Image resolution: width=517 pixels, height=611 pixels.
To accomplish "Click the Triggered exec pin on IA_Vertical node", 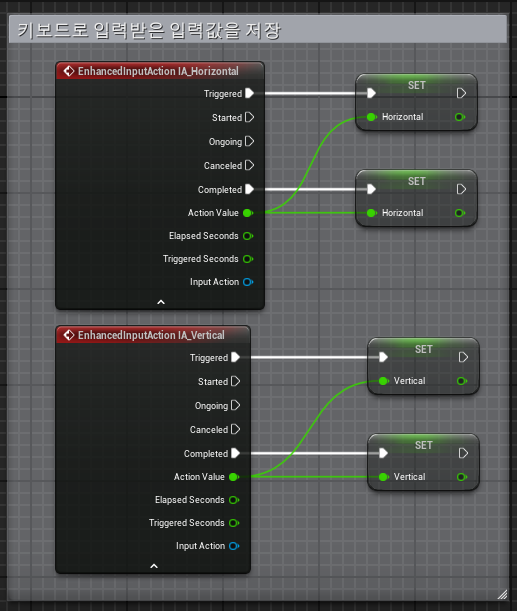I will pyautogui.click(x=236, y=357).
